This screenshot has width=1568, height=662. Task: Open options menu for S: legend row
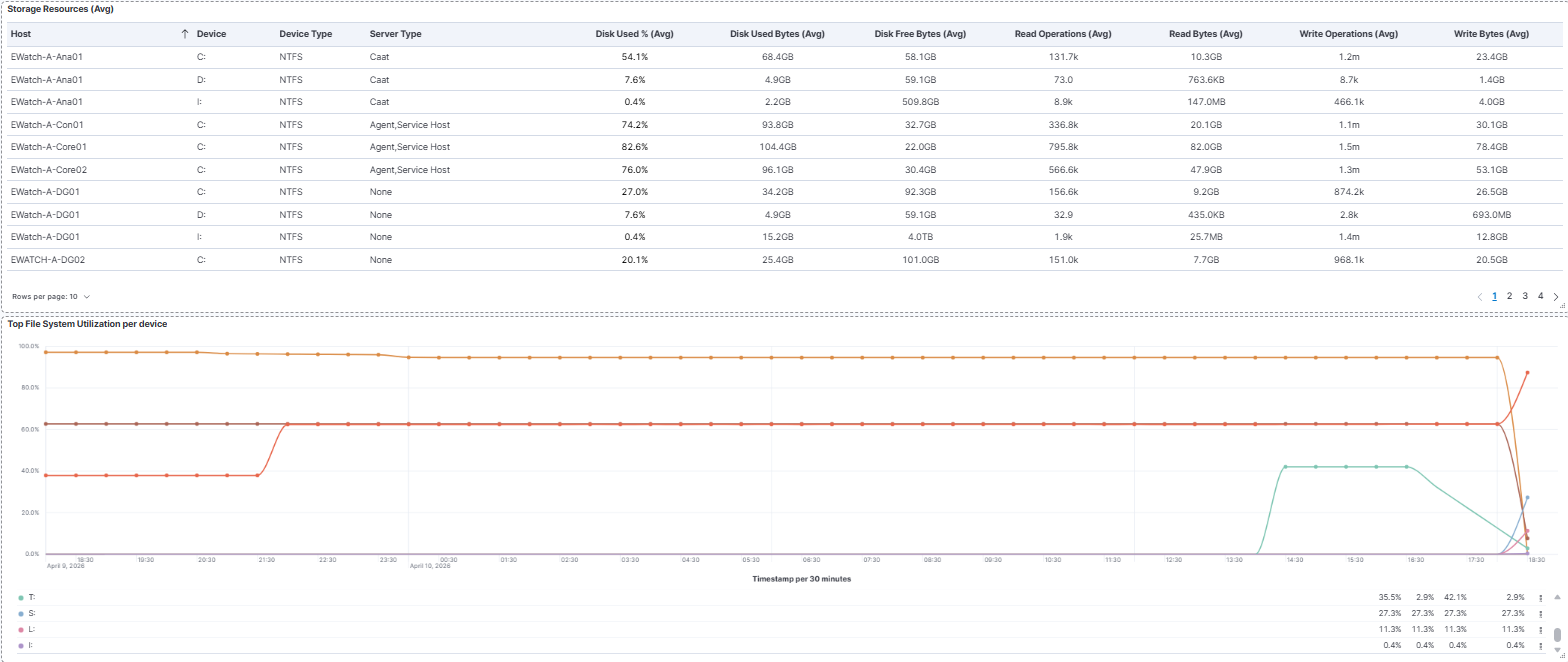pos(1541,613)
